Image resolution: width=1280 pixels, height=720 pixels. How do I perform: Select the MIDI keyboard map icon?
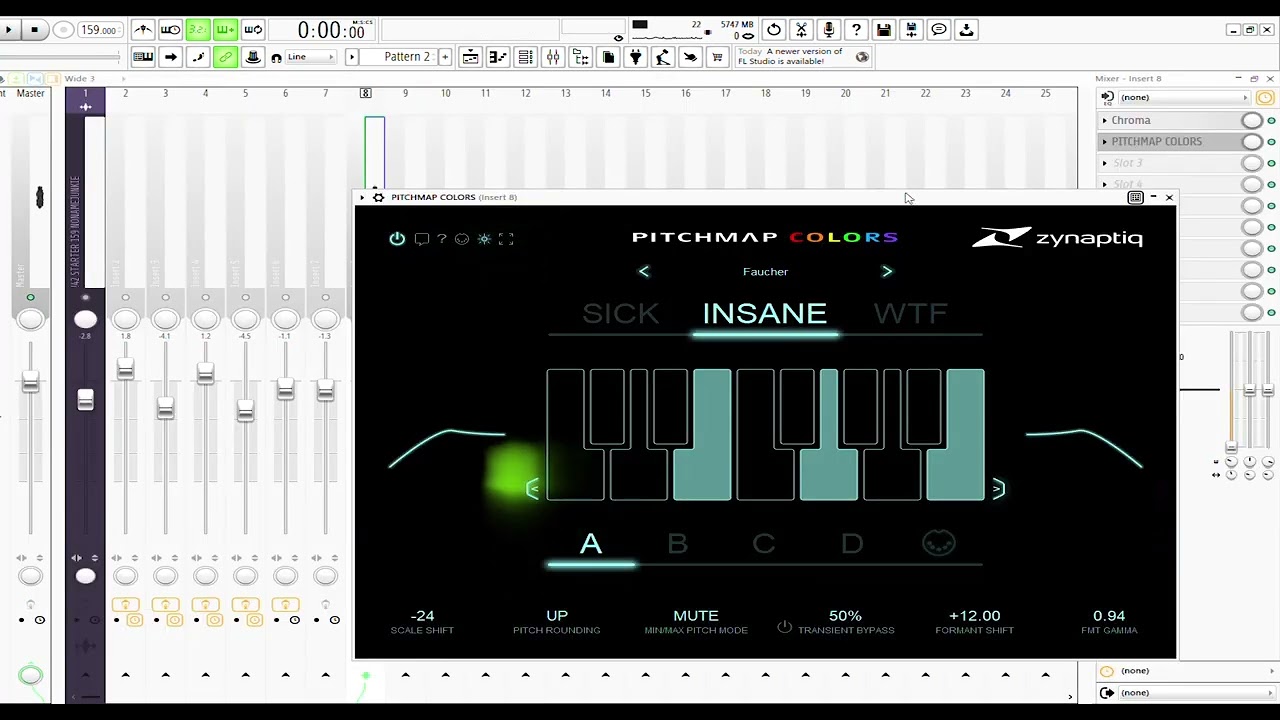939,543
